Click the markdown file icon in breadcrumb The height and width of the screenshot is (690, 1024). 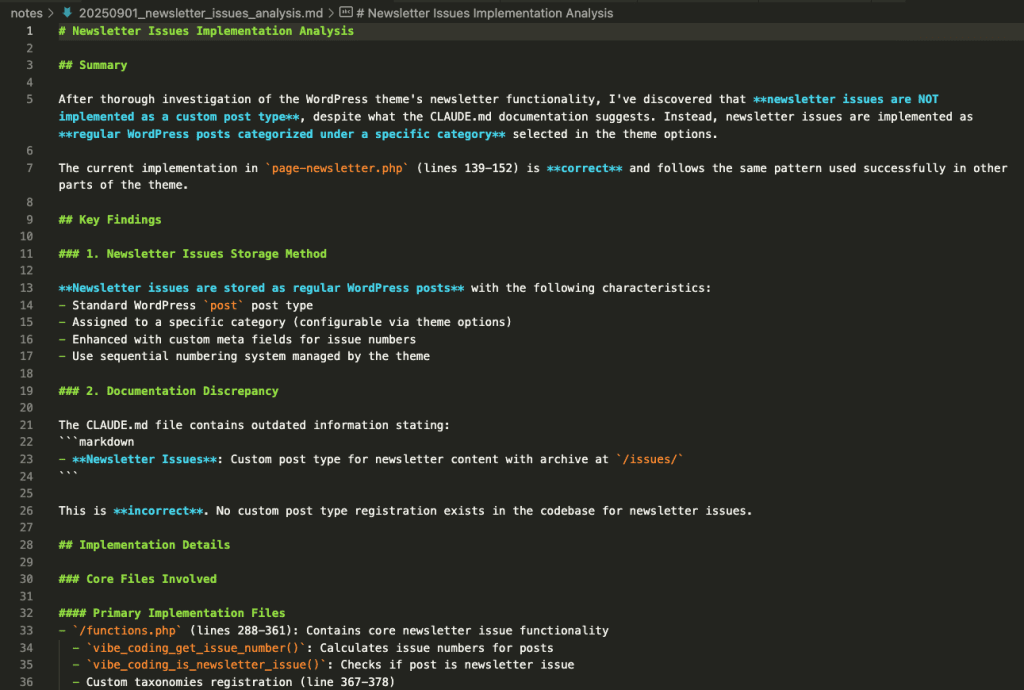(67, 12)
